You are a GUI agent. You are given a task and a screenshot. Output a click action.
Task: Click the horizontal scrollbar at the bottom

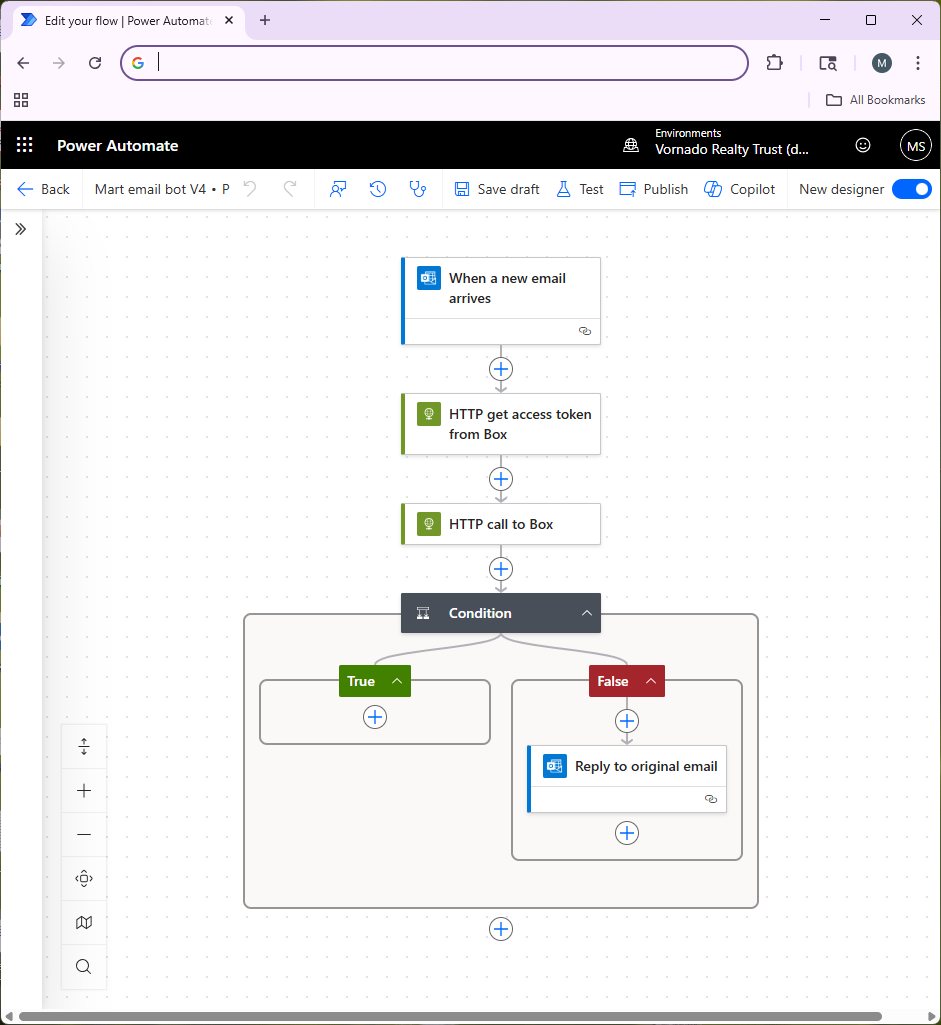[x=450, y=1017]
